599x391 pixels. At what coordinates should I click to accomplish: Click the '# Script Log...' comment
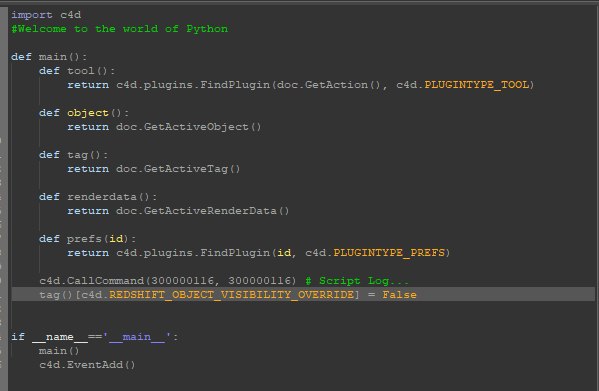(357, 281)
